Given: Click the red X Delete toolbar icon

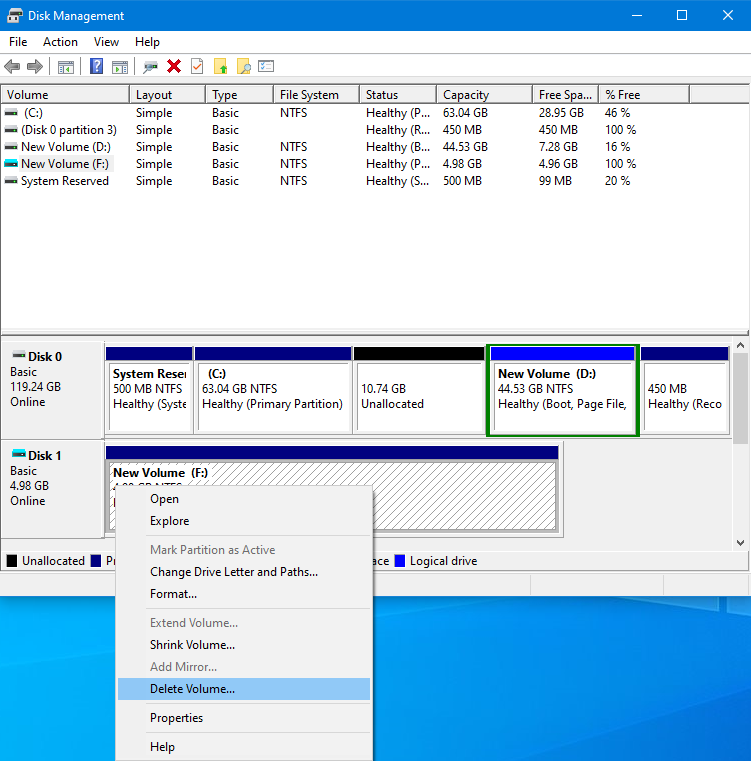Looking at the screenshot, I should tap(174, 66).
